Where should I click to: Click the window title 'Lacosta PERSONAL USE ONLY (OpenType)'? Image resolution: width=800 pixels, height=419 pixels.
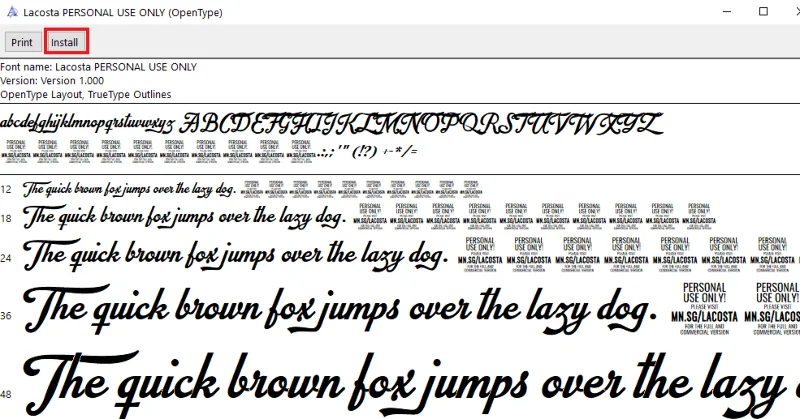pyautogui.click(x=123, y=12)
